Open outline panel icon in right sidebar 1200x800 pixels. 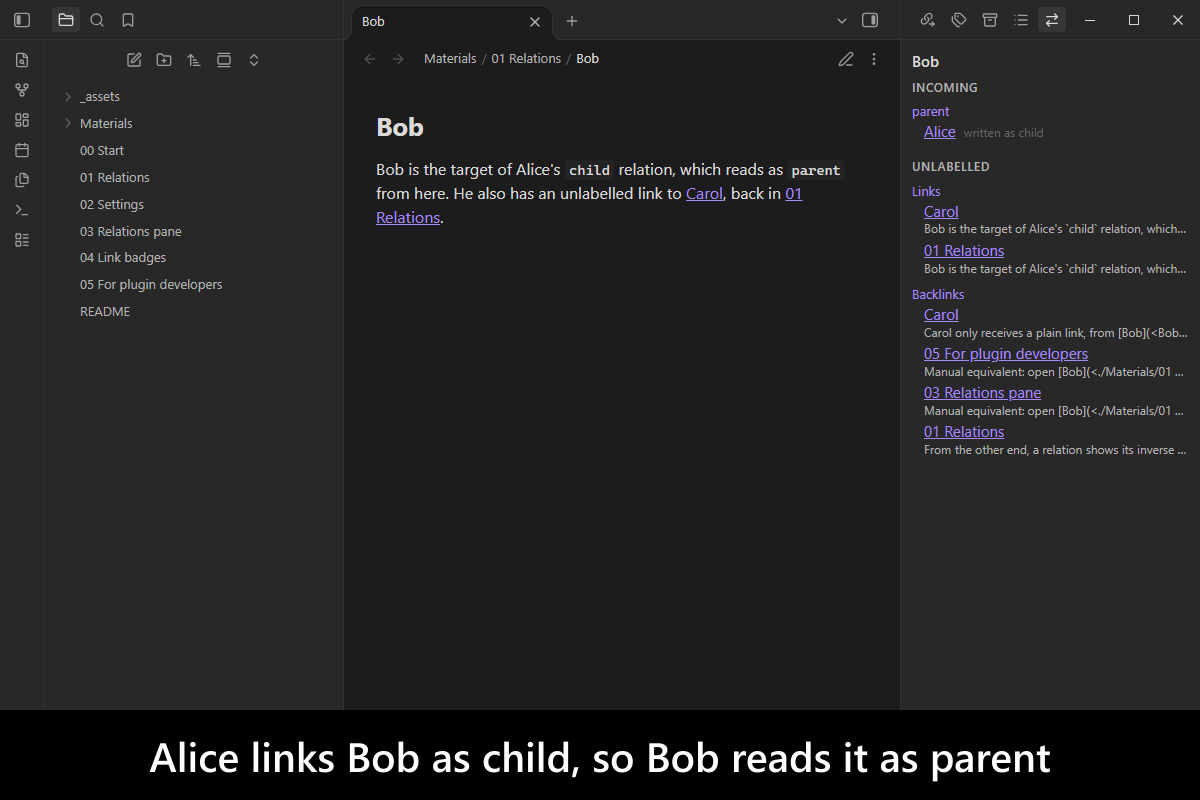[1021, 20]
